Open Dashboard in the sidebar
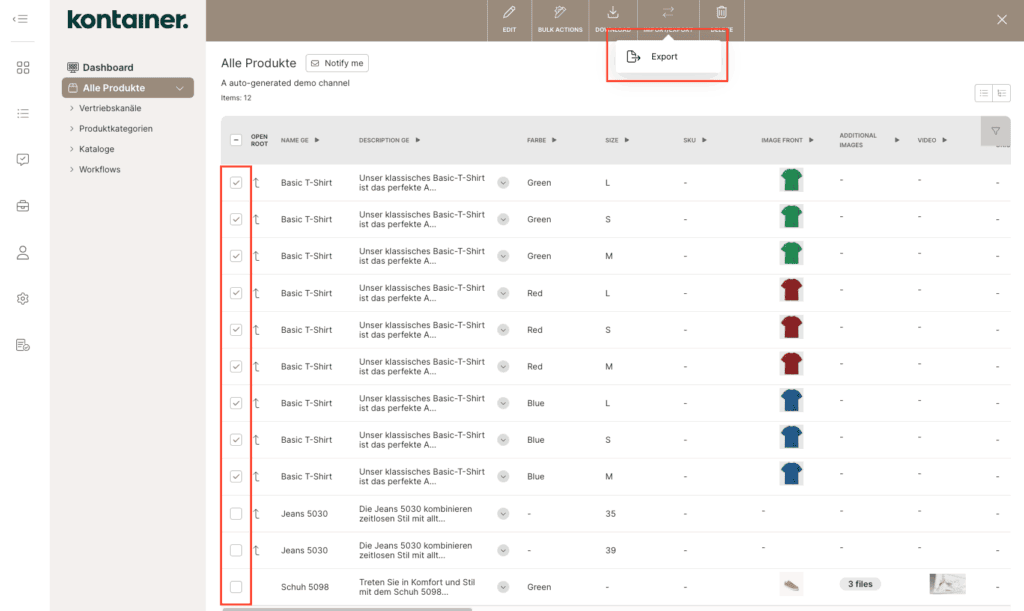The image size is (1024, 611). click(107, 68)
